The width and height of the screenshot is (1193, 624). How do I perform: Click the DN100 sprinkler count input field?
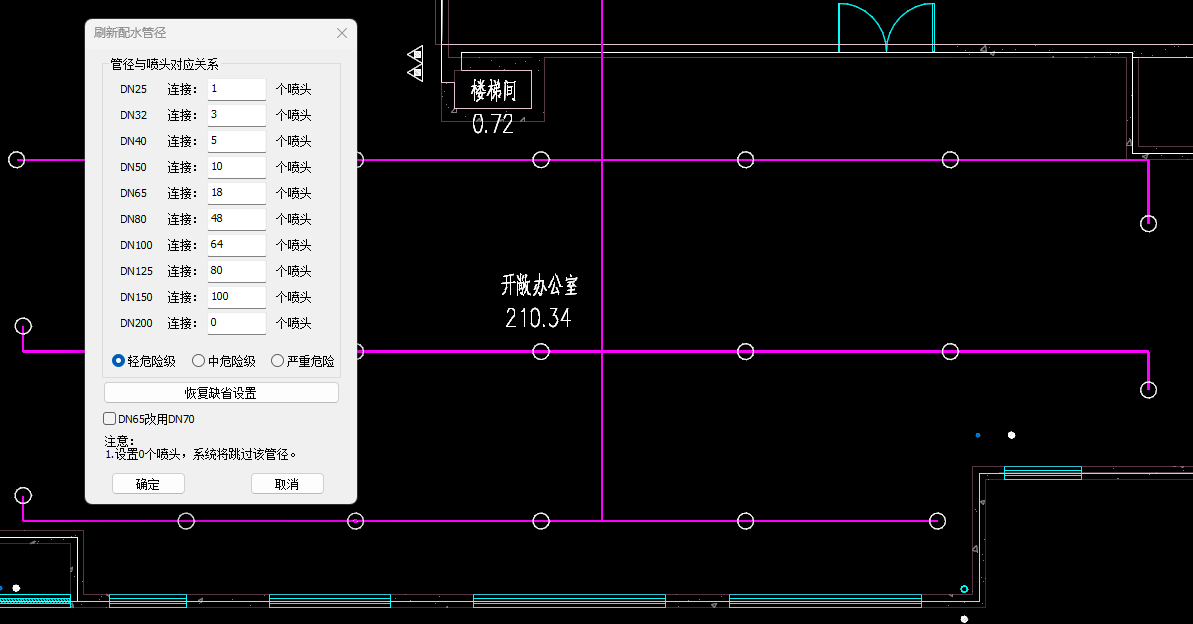click(x=237, y=245)
